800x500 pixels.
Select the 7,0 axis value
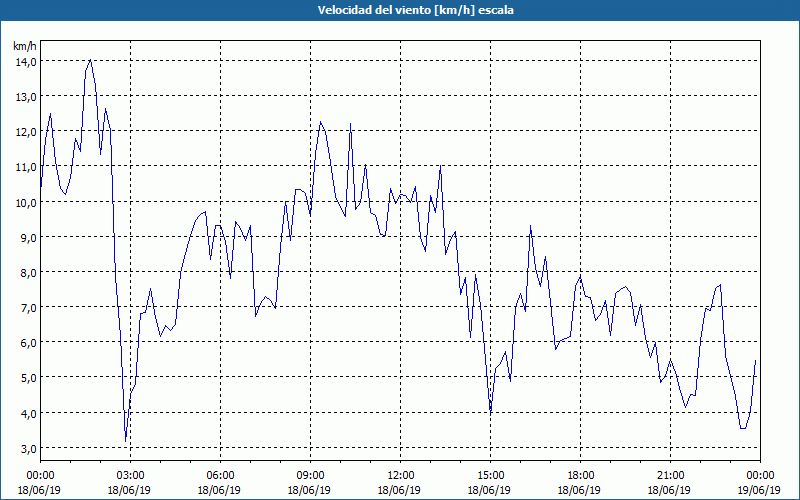[x=28, y=308]
